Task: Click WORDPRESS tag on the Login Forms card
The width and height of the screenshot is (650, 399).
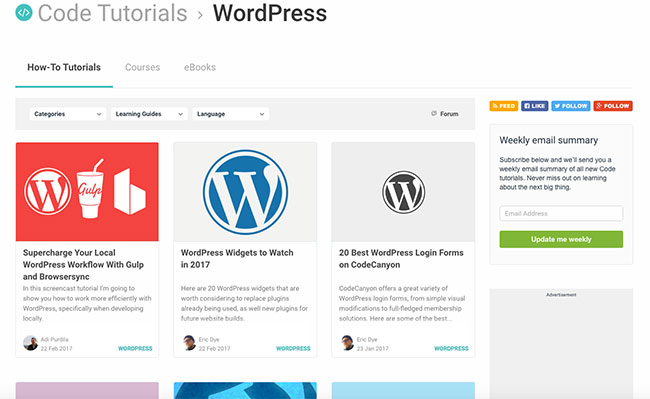Action: tap(451, 348)
